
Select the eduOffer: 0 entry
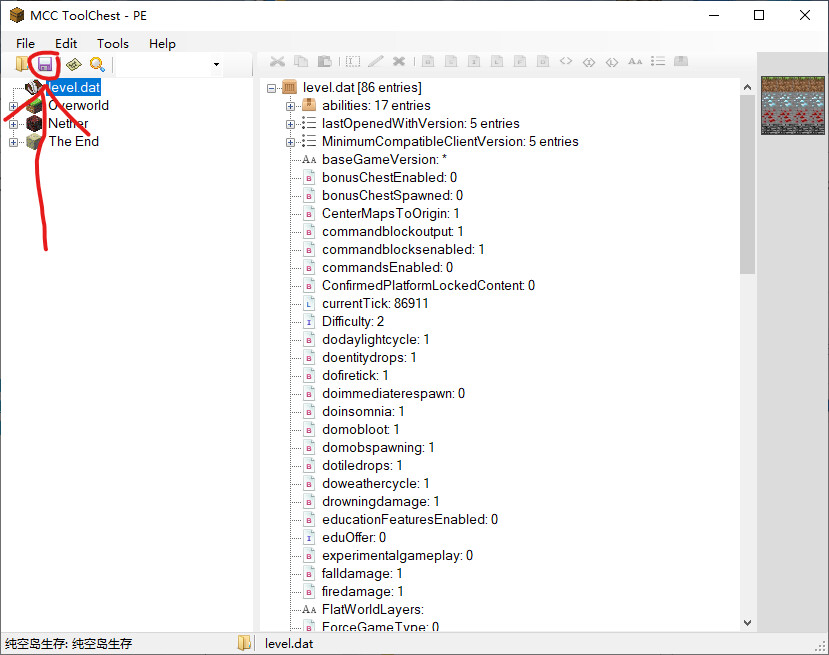[x=354, y=537]
